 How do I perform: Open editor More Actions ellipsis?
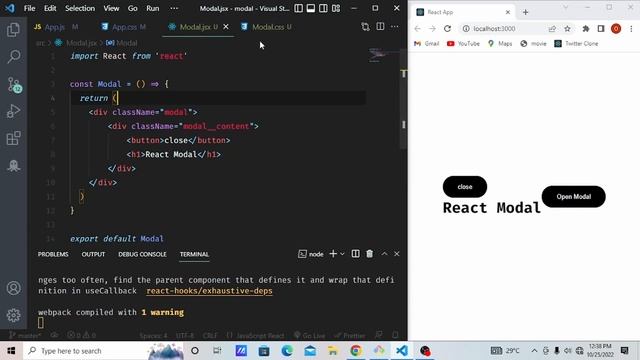click(x=395, y=27)
